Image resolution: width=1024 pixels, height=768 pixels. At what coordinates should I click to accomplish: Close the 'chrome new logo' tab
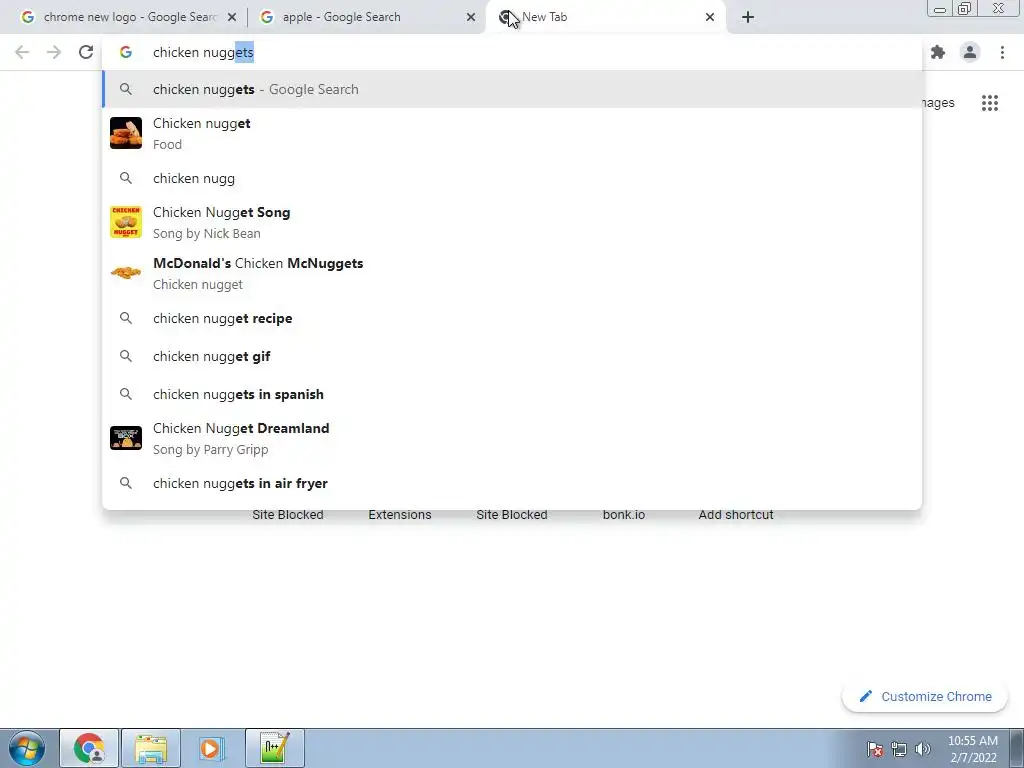coord(231,17)
